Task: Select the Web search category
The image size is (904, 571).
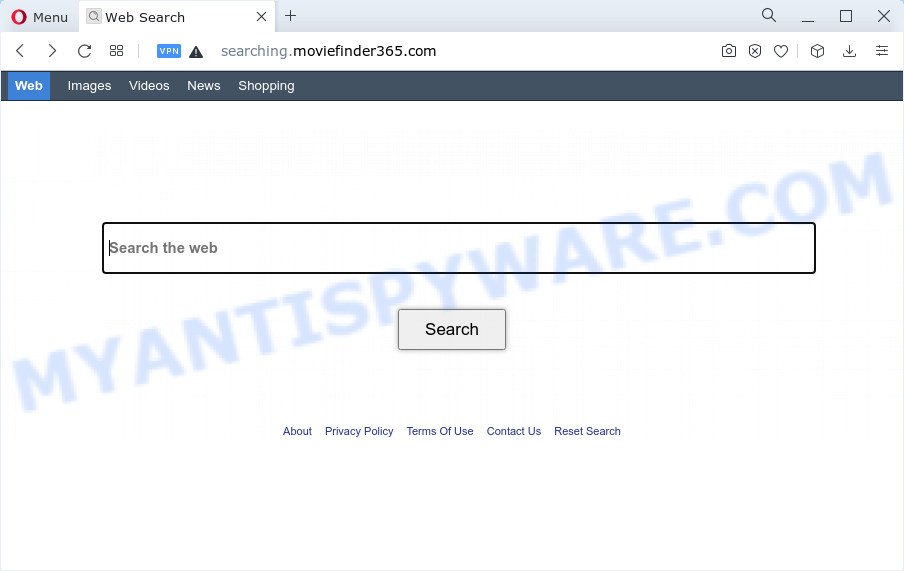Action: click(29, 85)
